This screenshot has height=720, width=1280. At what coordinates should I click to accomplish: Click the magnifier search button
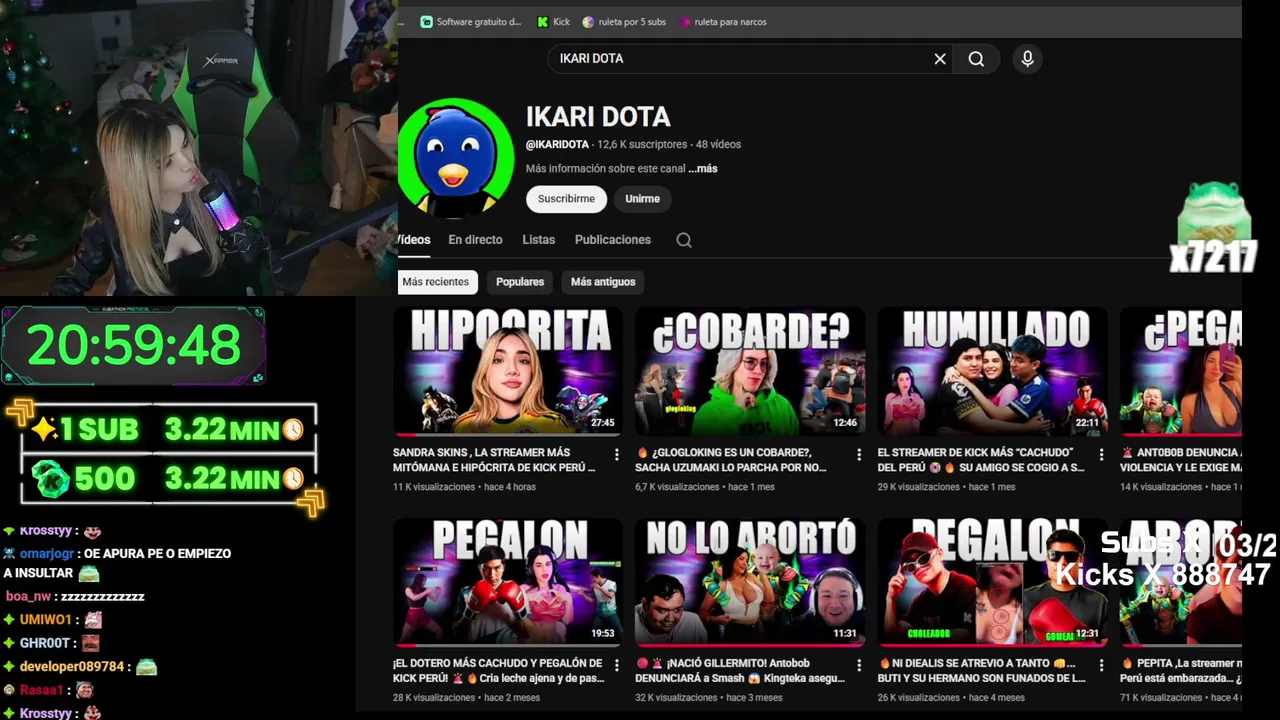(x=976, y=59)
